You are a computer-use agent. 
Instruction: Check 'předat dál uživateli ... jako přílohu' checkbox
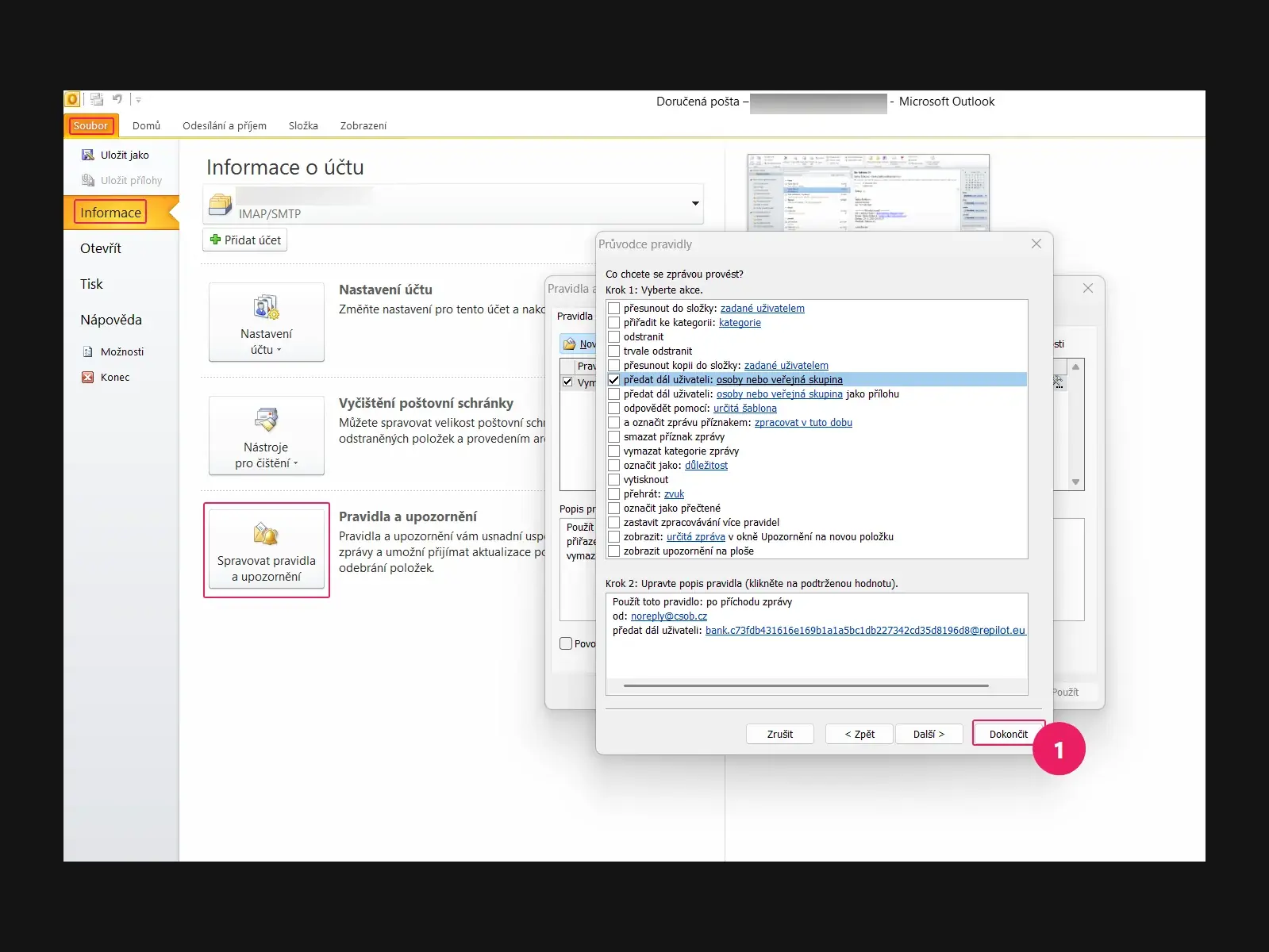[613, 393]
